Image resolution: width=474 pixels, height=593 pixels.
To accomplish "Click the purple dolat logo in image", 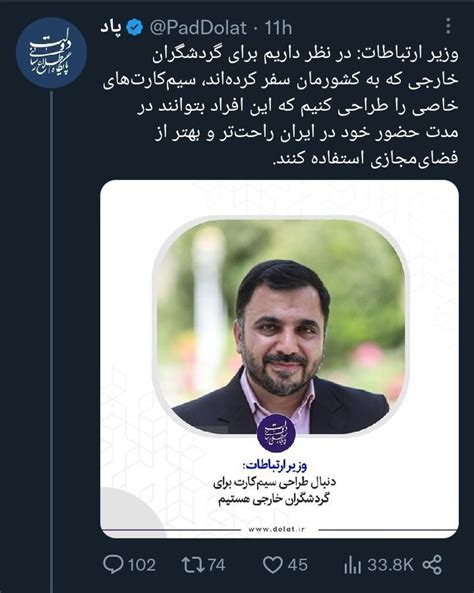I will pyautogui.click(x=276, y=433).
